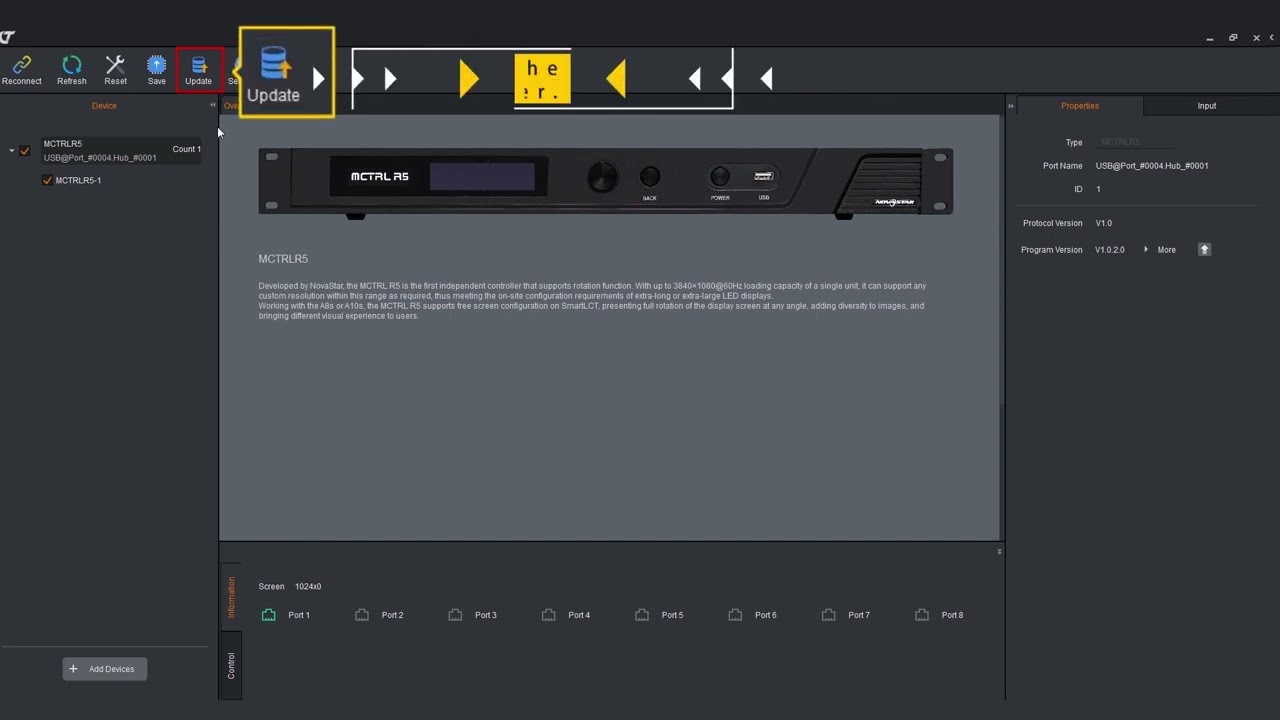Open the Control vertical tab
The height and width of the screenshot is (720, 1280).
[231, 666]
